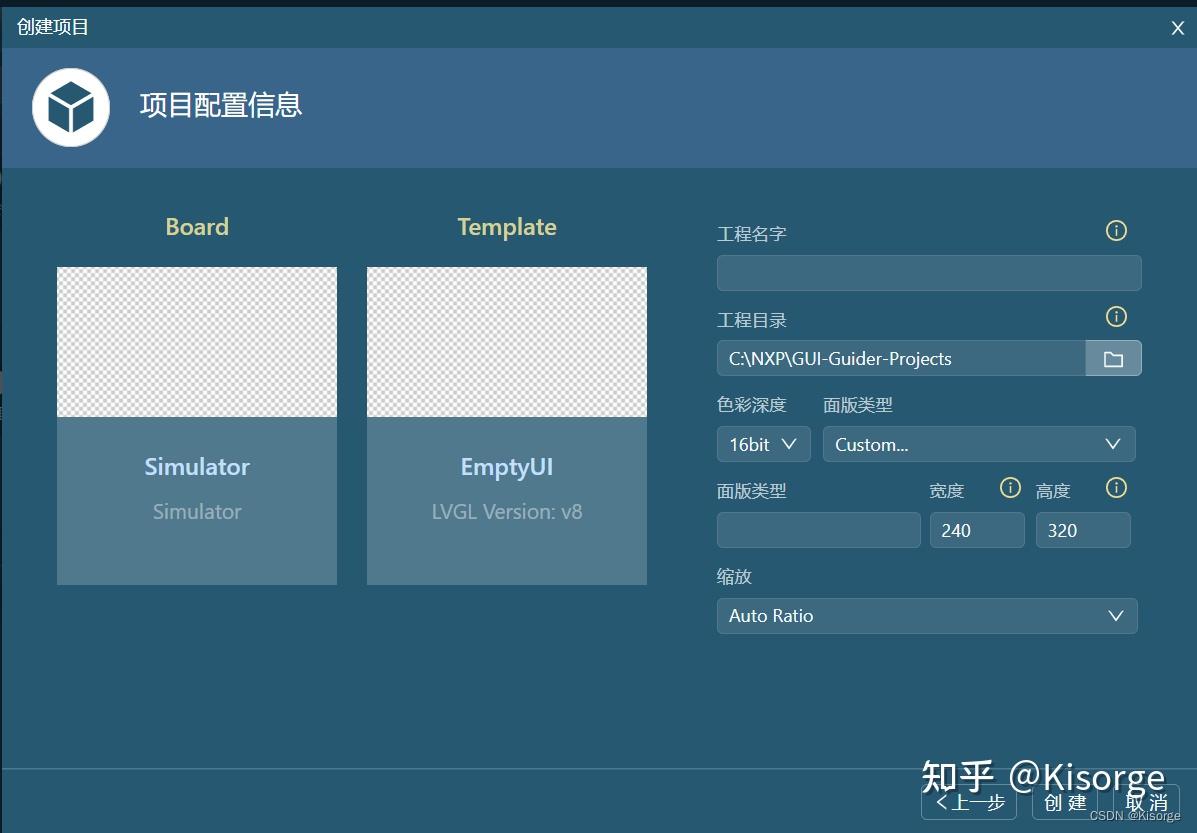
Task: Click the empty 面版类型 text field
Action: click(818, 530)
